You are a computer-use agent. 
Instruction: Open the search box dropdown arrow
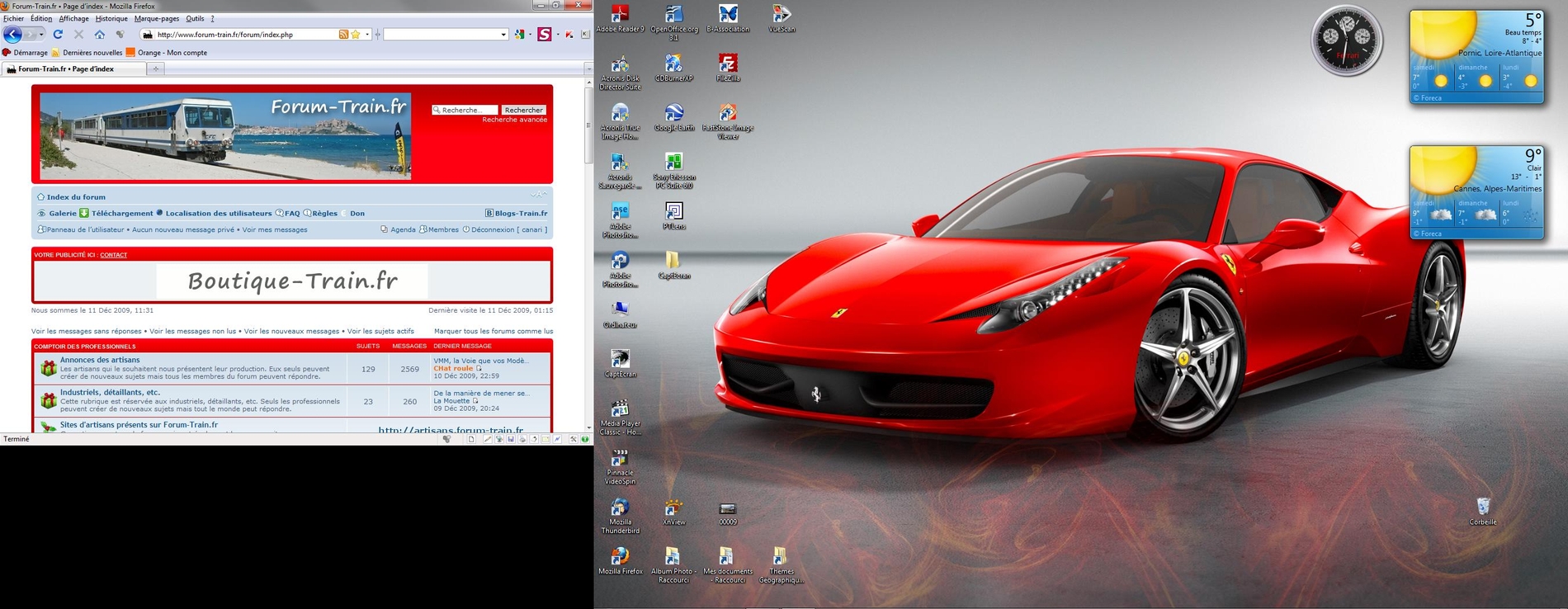coord(503,35)
